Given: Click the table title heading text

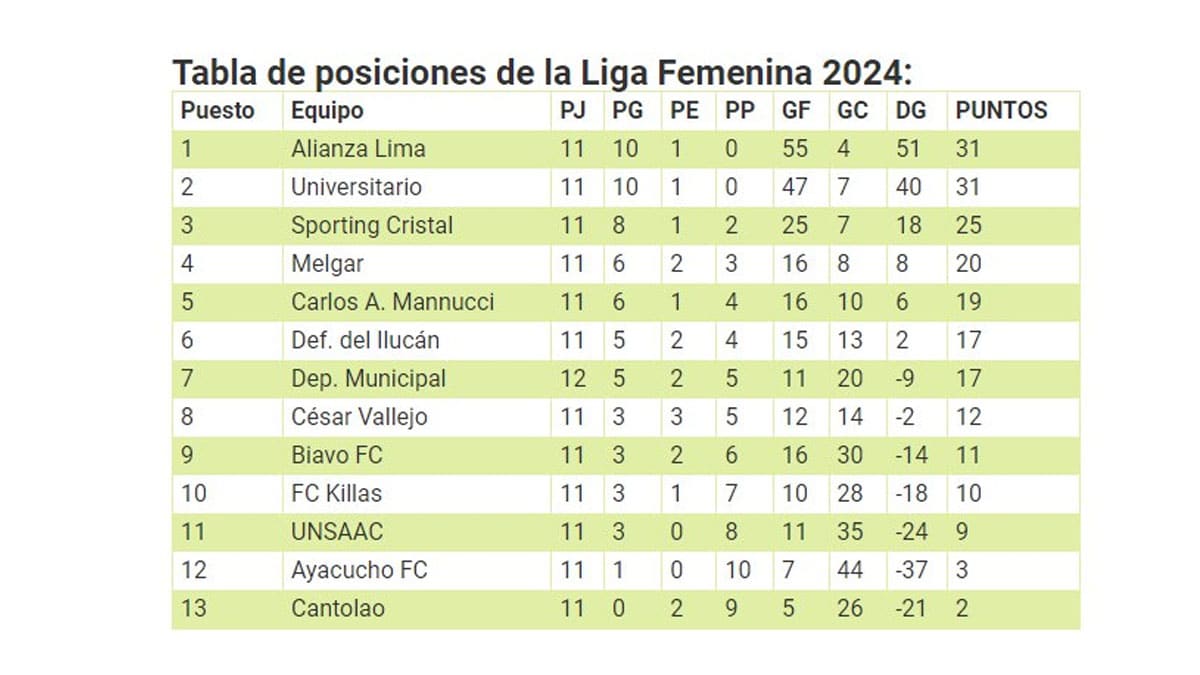Looking at the screenshot, I should coord(543,73).
